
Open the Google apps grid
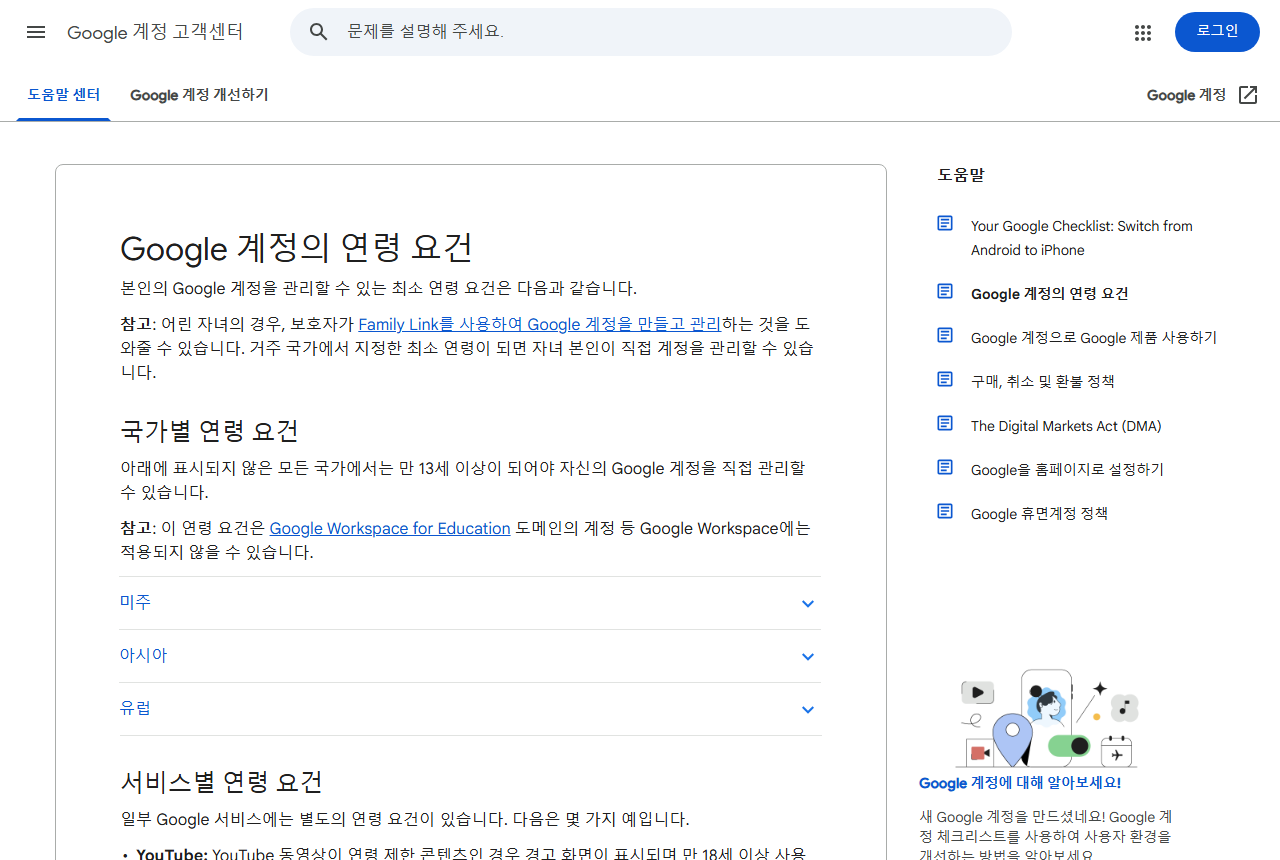[1143, 33]
